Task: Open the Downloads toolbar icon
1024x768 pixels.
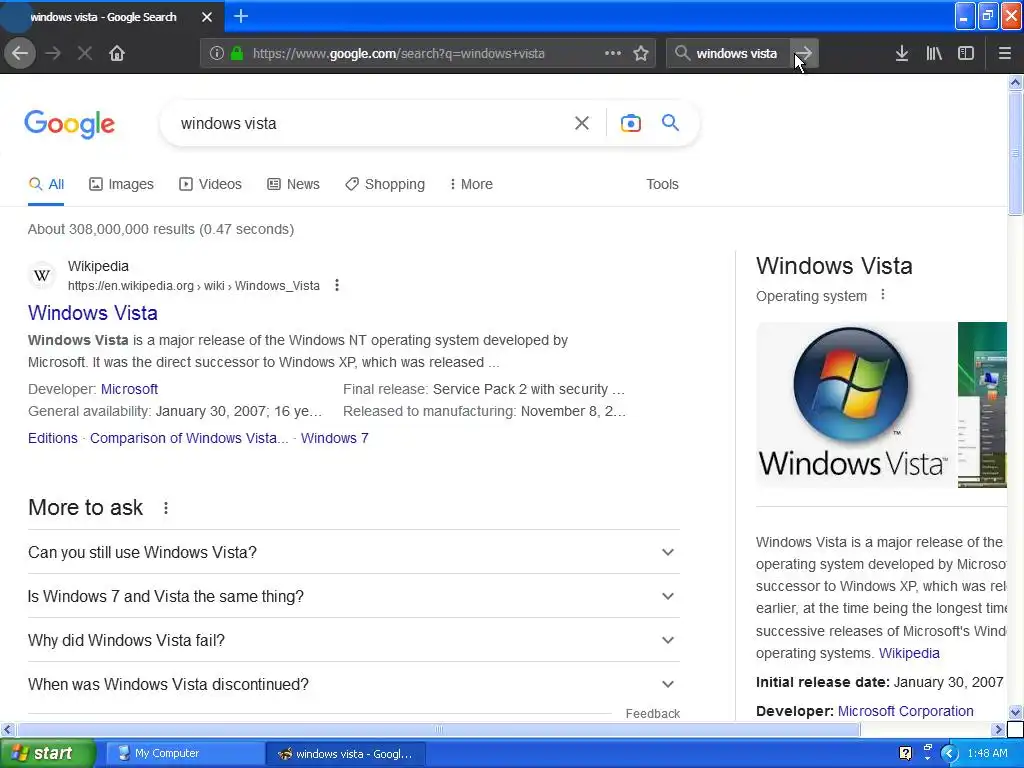Action: pyautogui.click(x=902, y=54)
